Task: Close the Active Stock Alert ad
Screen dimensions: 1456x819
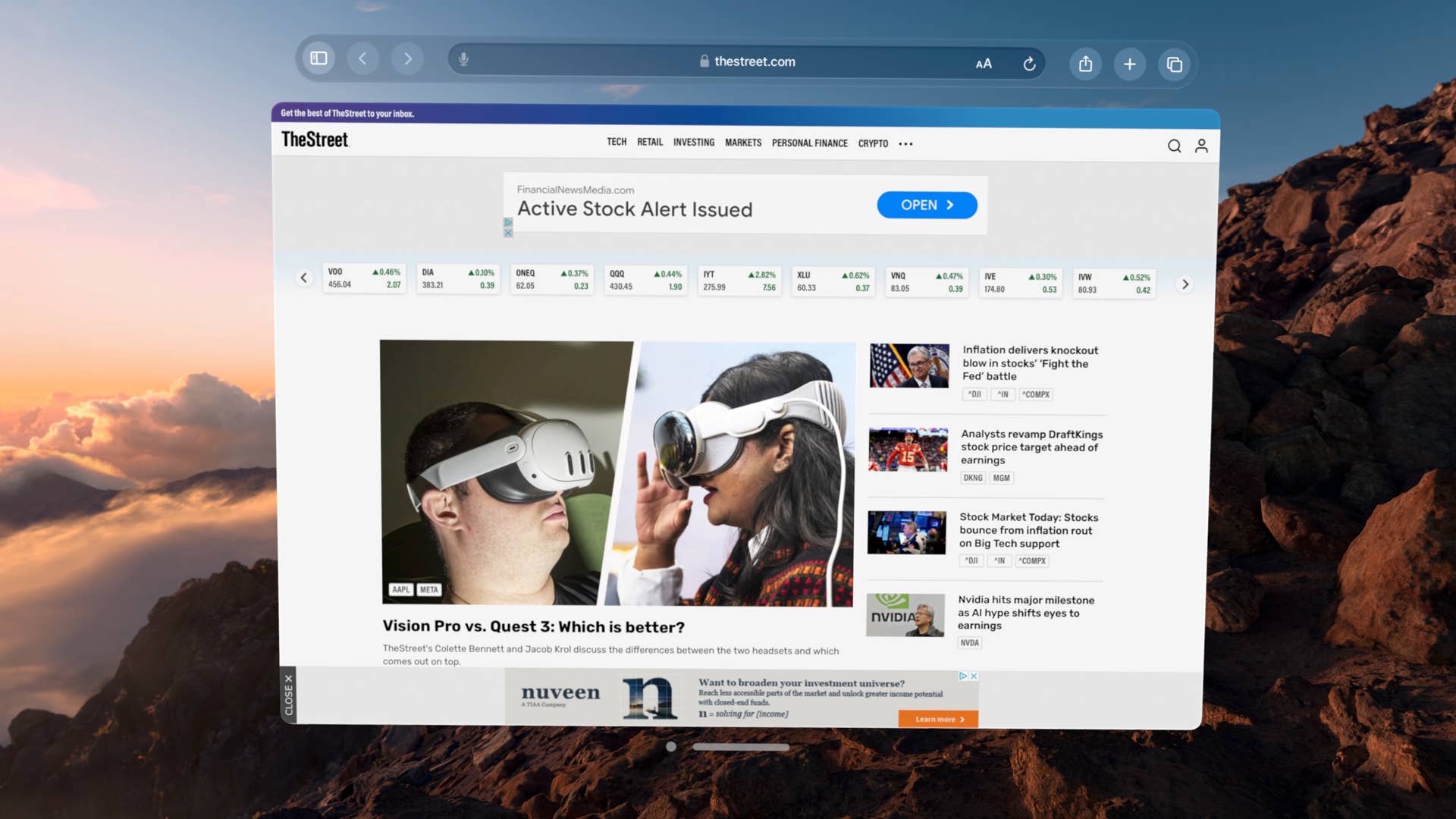Action: coord(508,233)
